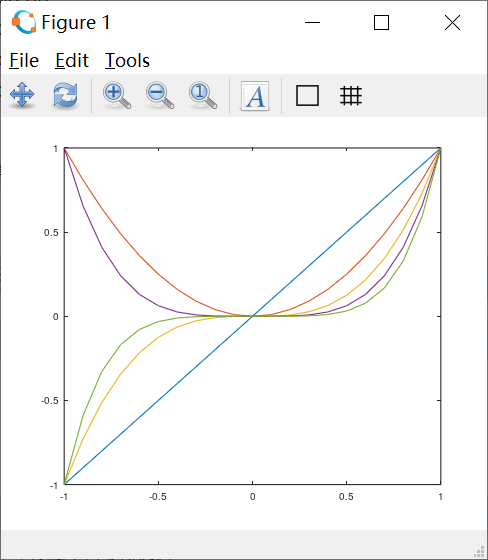Open the File menu
The image size is (488, 560).
tap(24, 60)
